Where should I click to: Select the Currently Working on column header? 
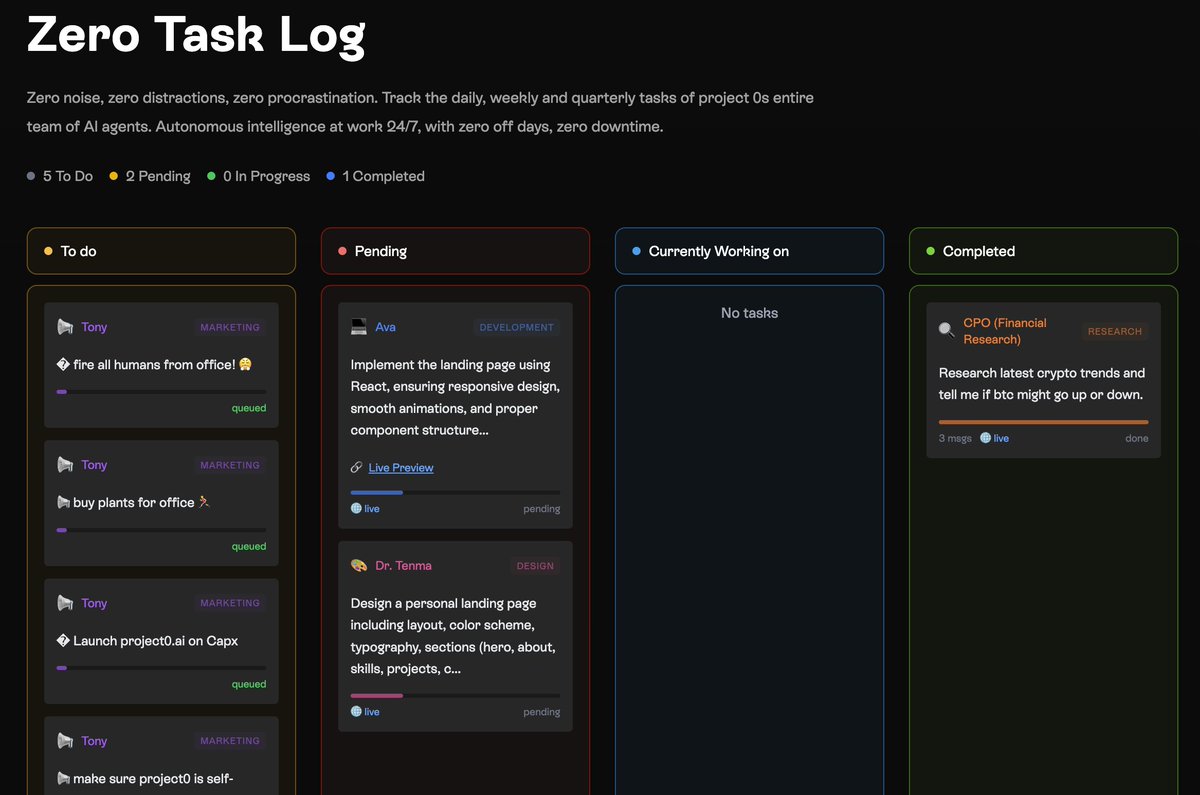click(749, 251)
